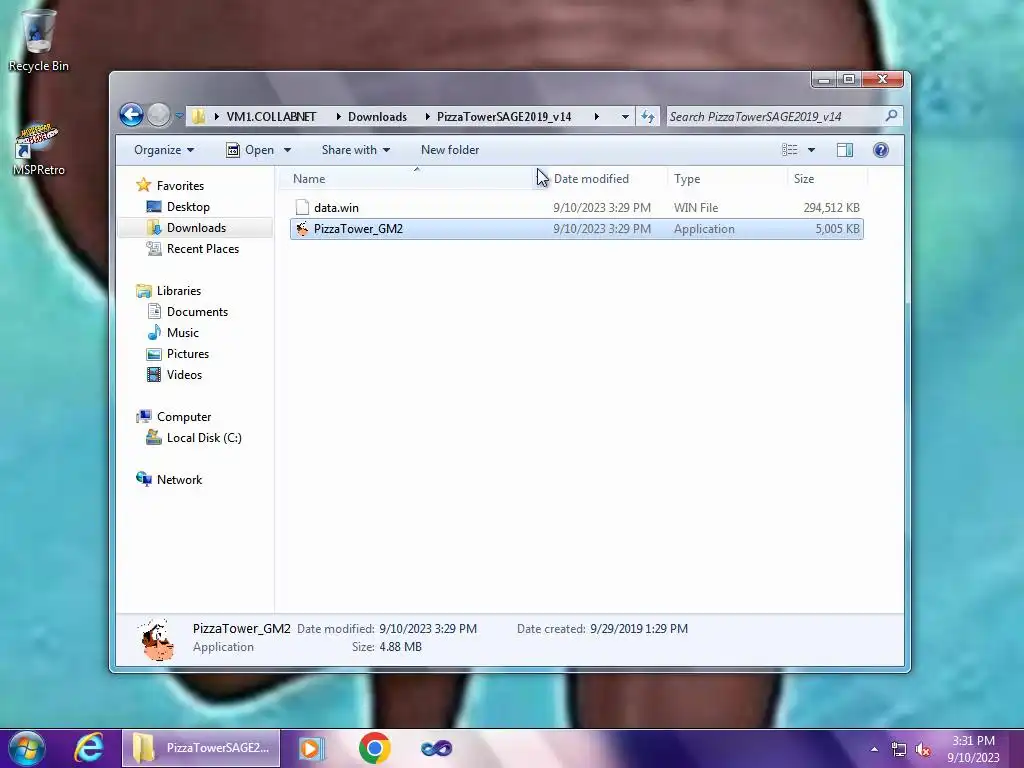The width and height of the screenshot is (1024, 768).
Task: Open Local Disk (C:)
Action: click(x=194, y=438)
